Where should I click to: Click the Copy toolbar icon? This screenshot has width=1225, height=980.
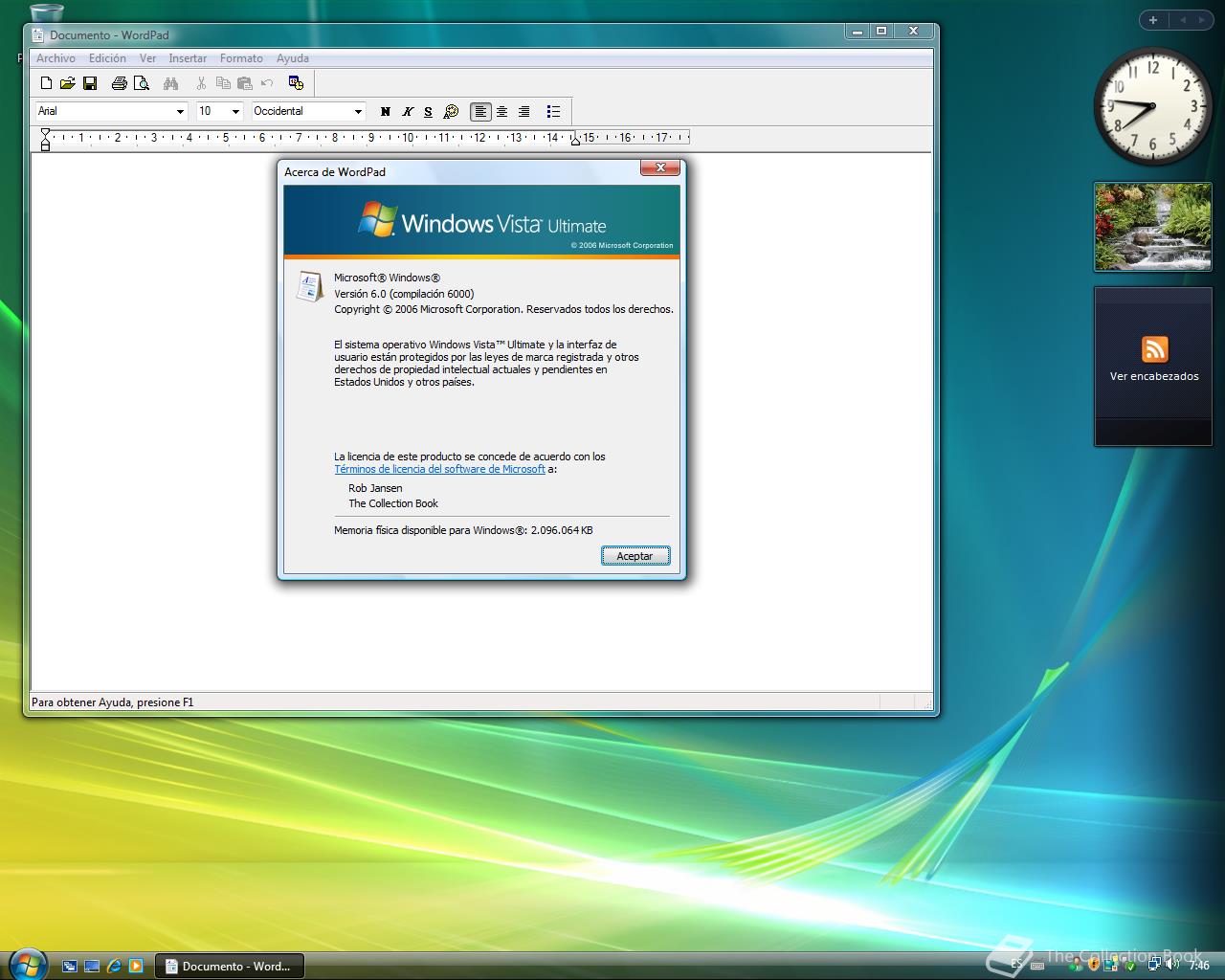point(223,83)
